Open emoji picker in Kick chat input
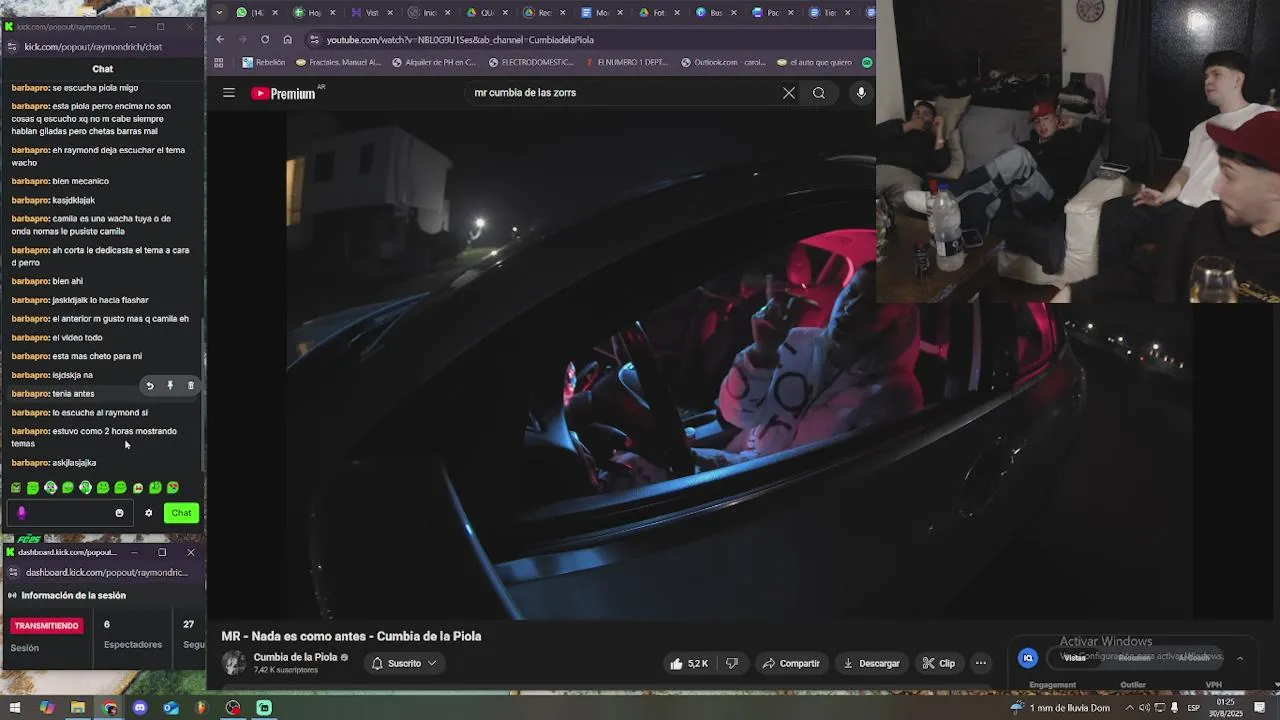Screen dimensions: 1280x720 pos(119,513)
